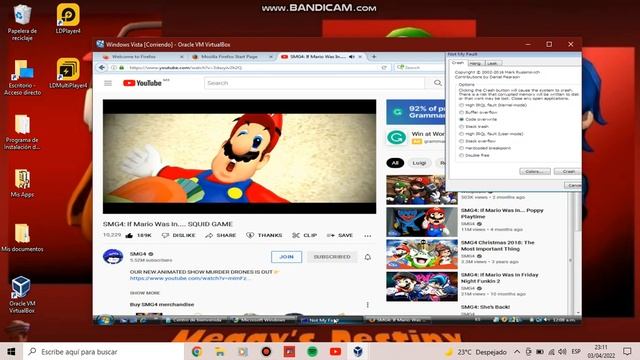The image size is (640, 360).
Task: Select the All filter chip
Action: (x=395, y=163)
